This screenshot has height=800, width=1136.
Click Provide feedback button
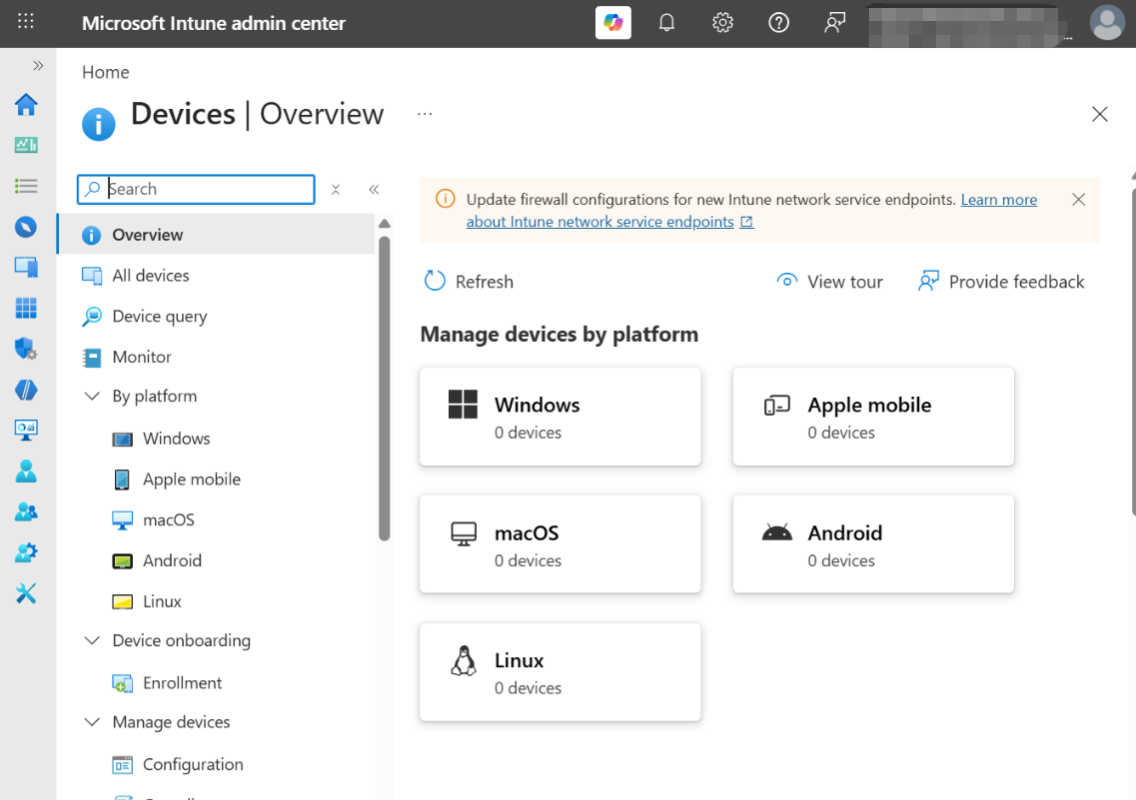click(1001, 281)
